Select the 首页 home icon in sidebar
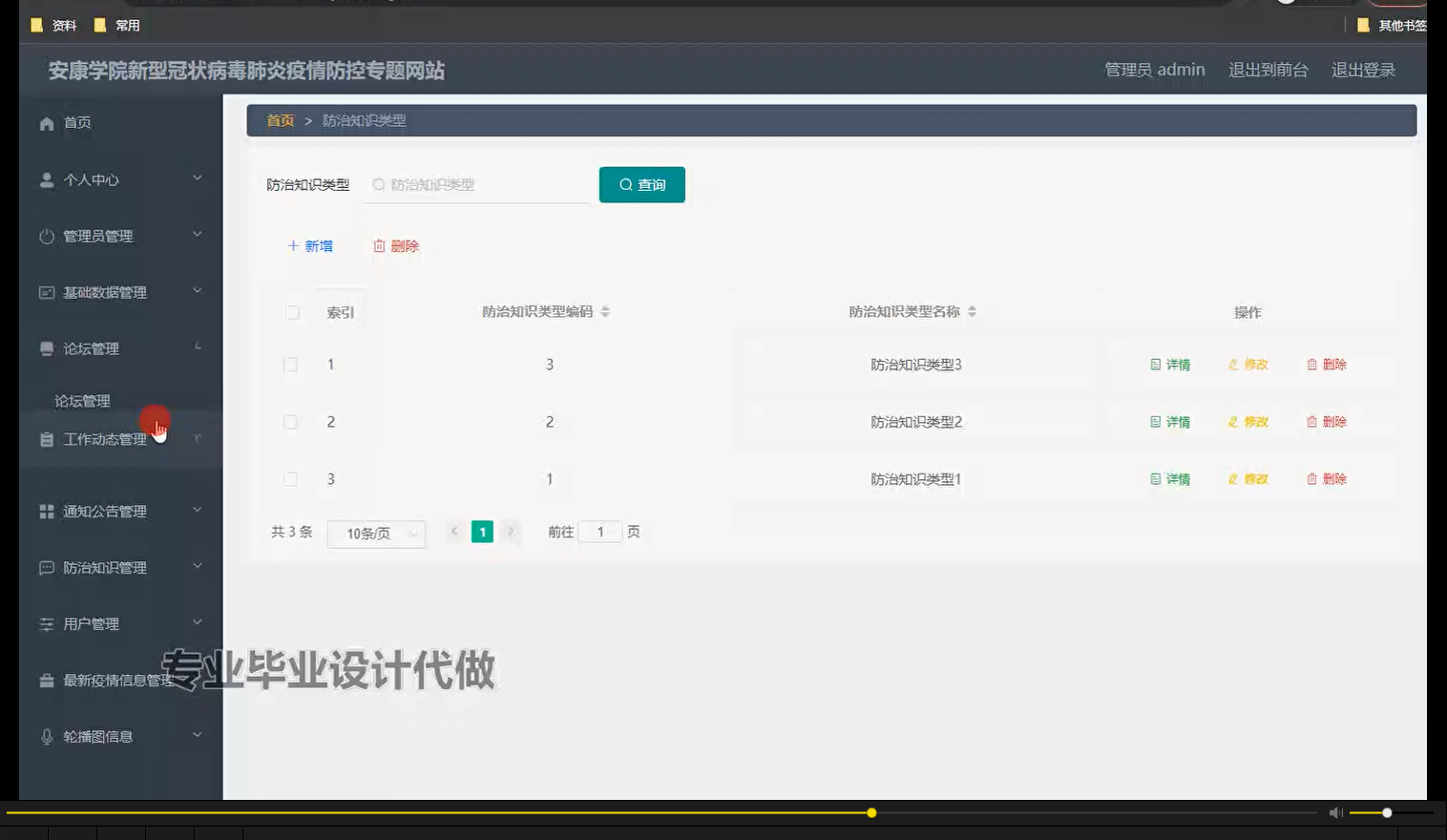The width and height of the screenshot is (1447, 840). coord(46,122)
